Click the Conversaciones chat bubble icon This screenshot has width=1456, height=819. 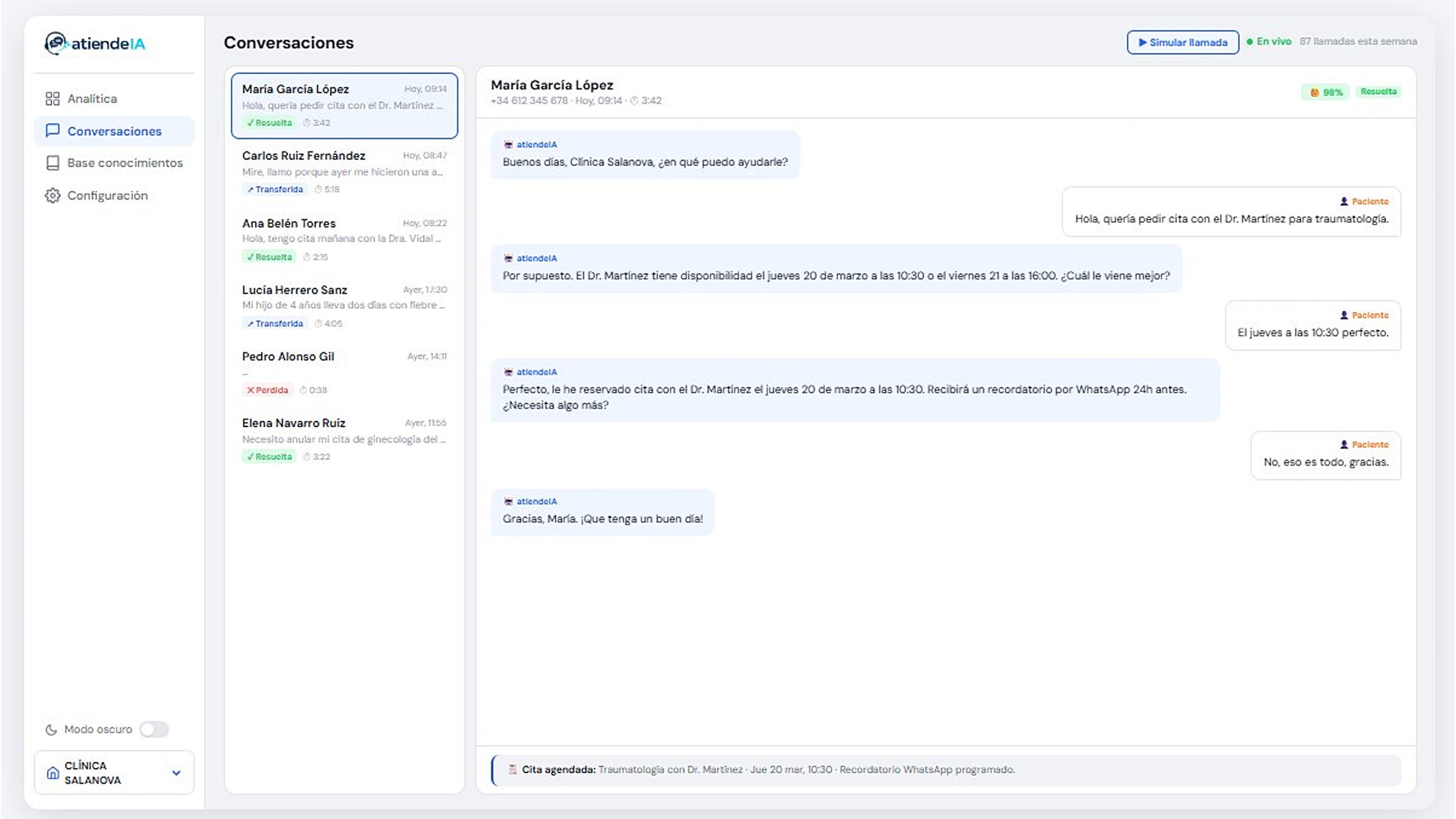53,131
